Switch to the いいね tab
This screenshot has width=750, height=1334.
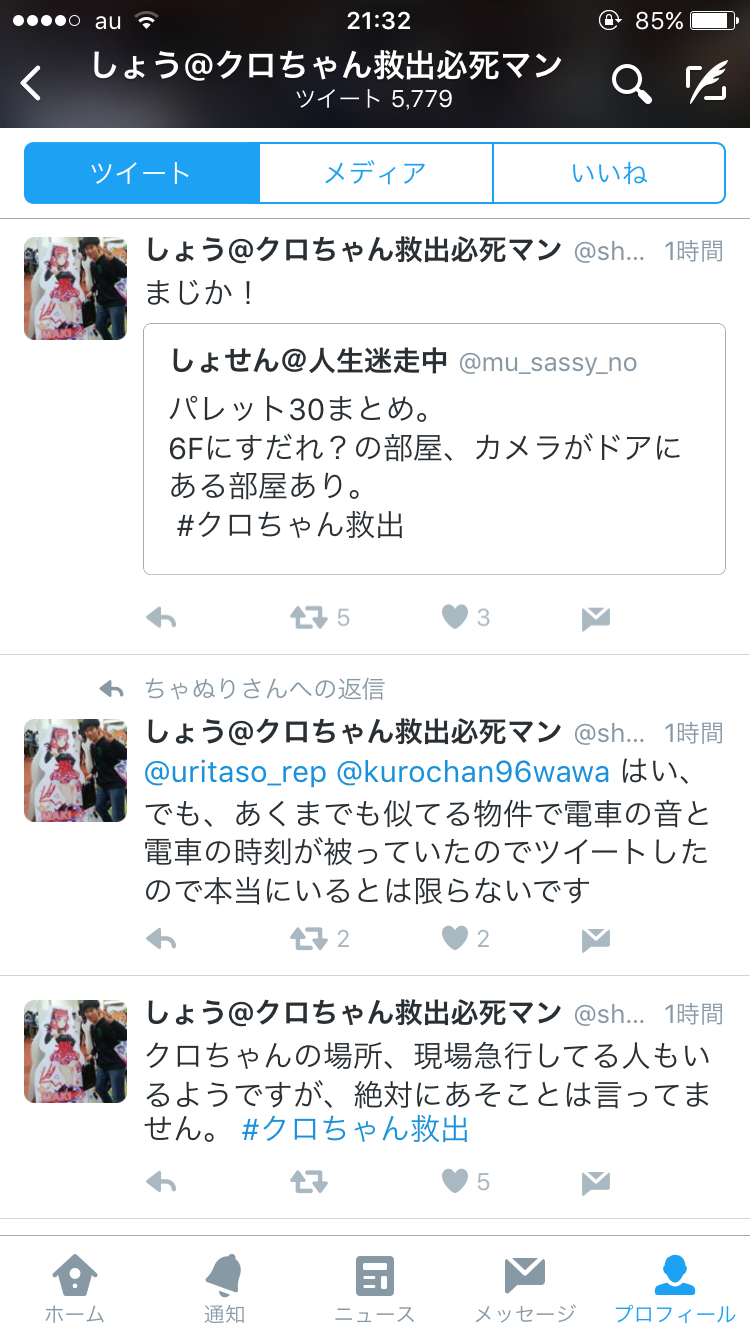pos(609,173)
